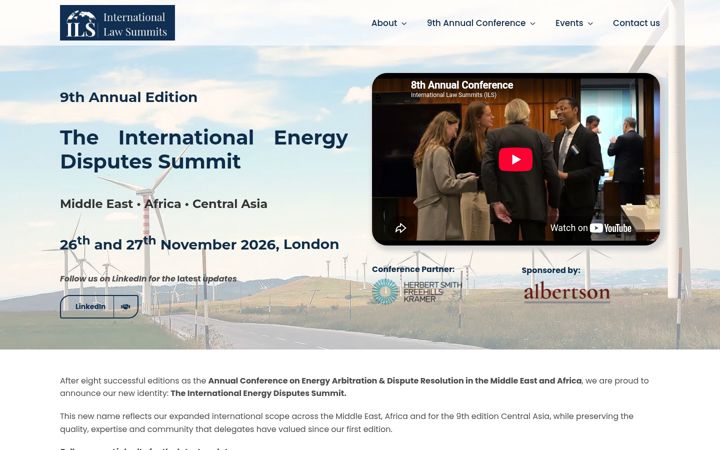Click Follow us on LinkedIn for latest updates

coord(148,279)
